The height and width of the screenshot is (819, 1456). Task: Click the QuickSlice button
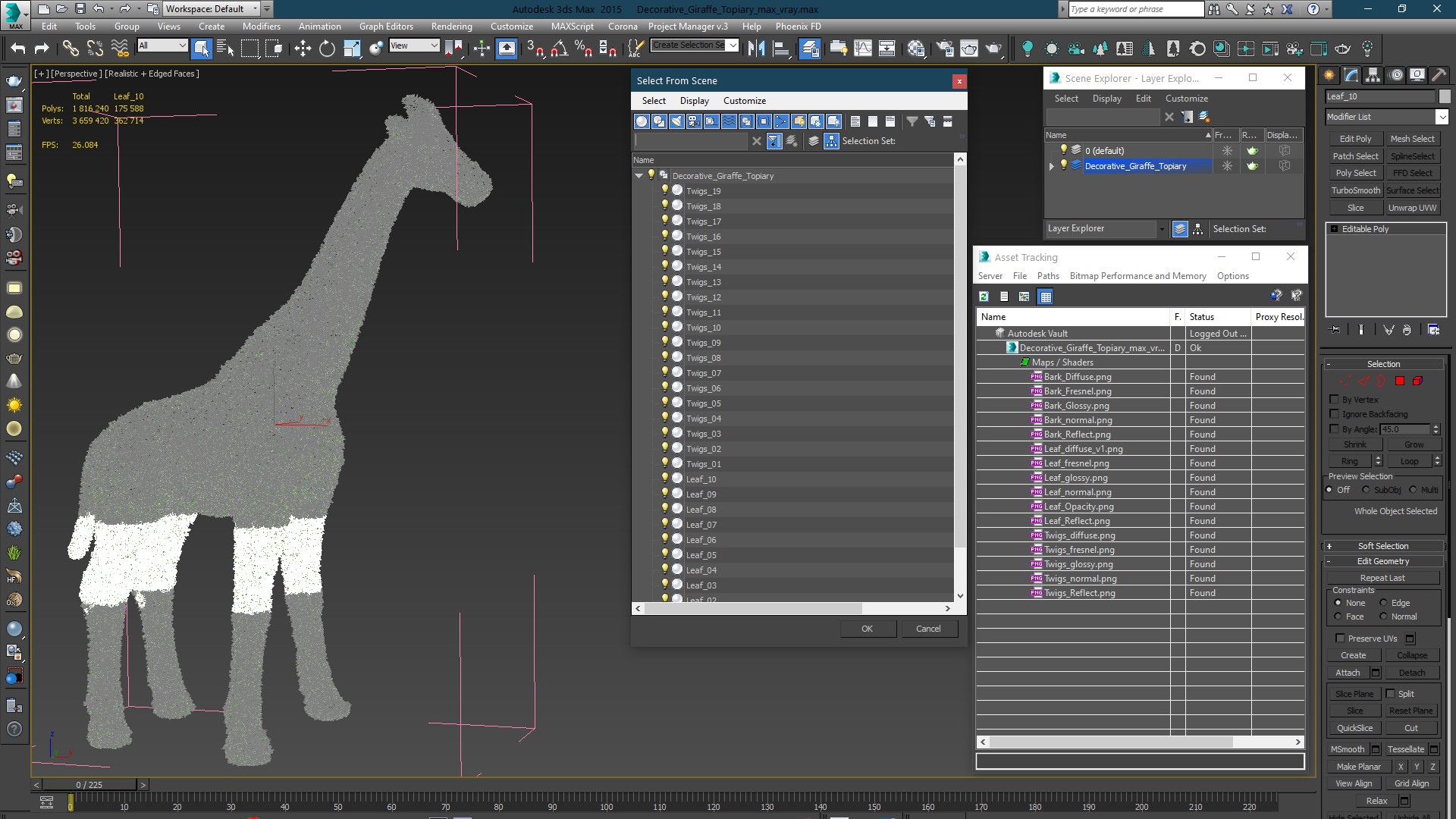(1354, 728)
